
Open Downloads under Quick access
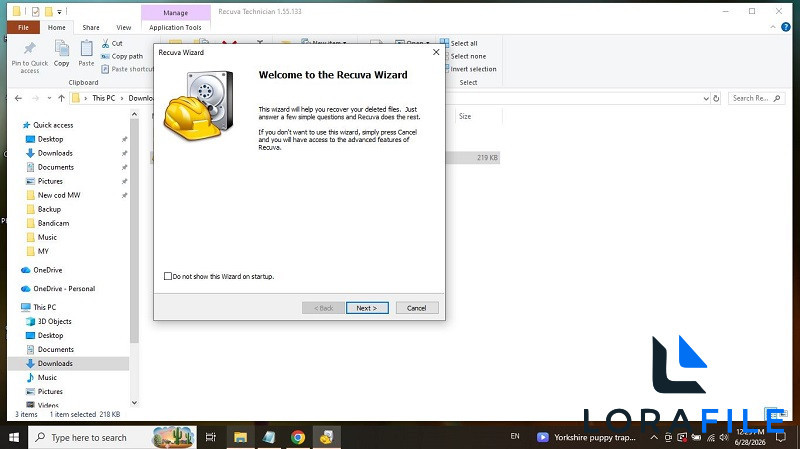tap(55, 153)
